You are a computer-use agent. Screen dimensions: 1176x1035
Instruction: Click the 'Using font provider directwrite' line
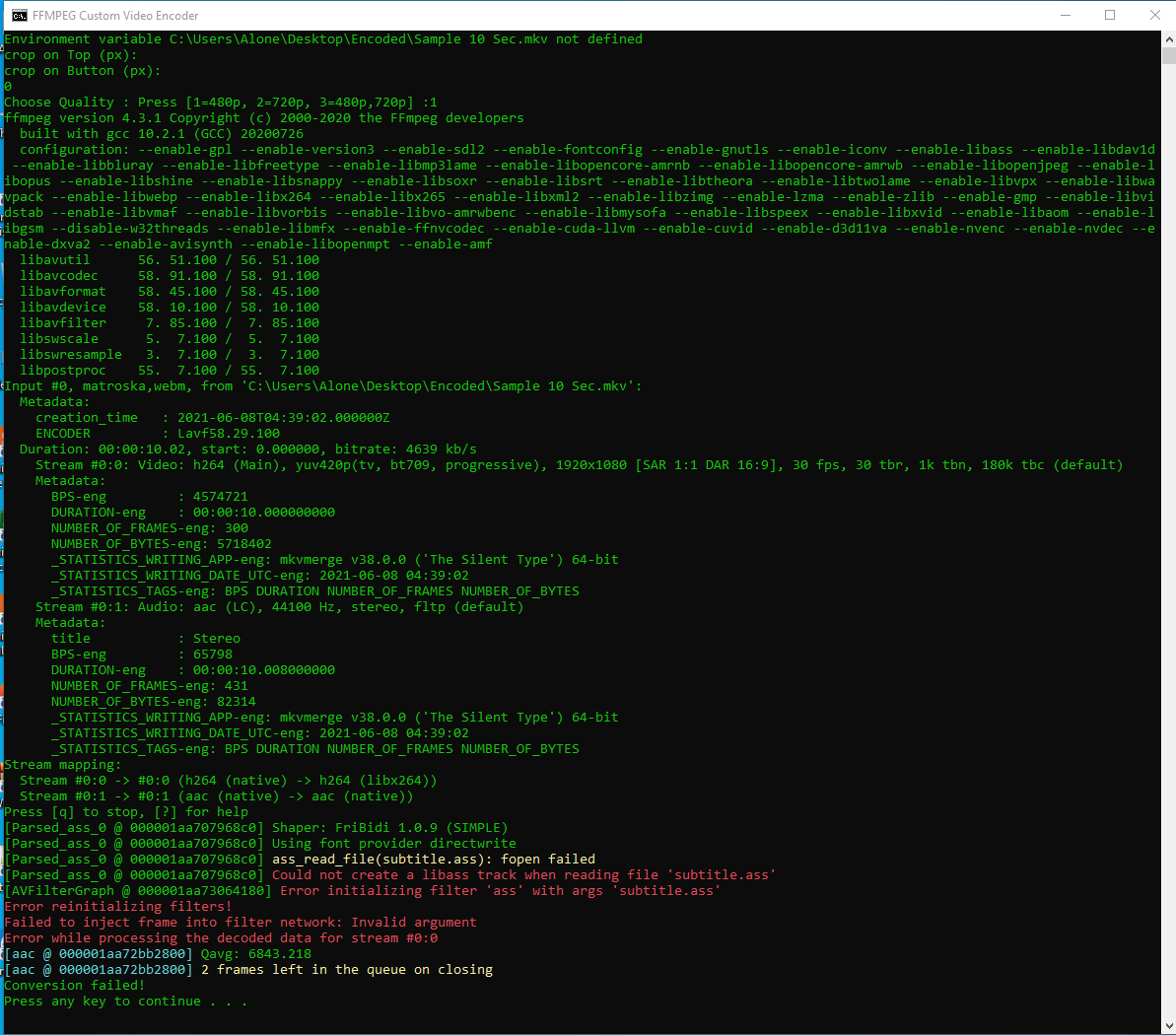pyautogui.click(x=260, y=843)
